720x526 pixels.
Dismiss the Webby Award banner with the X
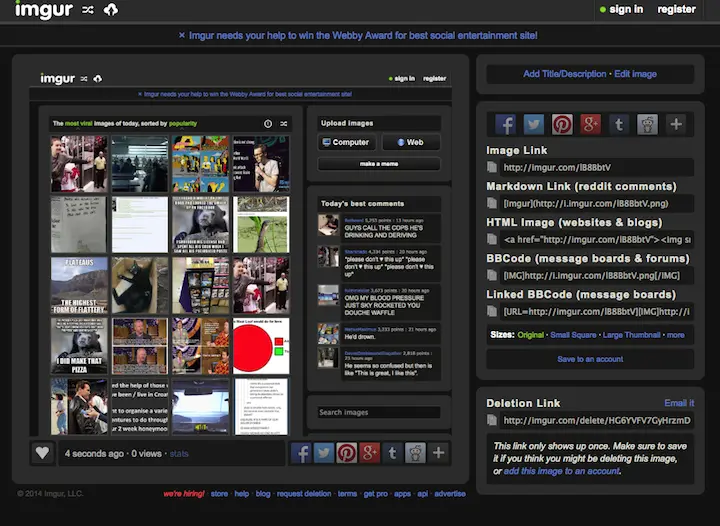tap(182, 35)
